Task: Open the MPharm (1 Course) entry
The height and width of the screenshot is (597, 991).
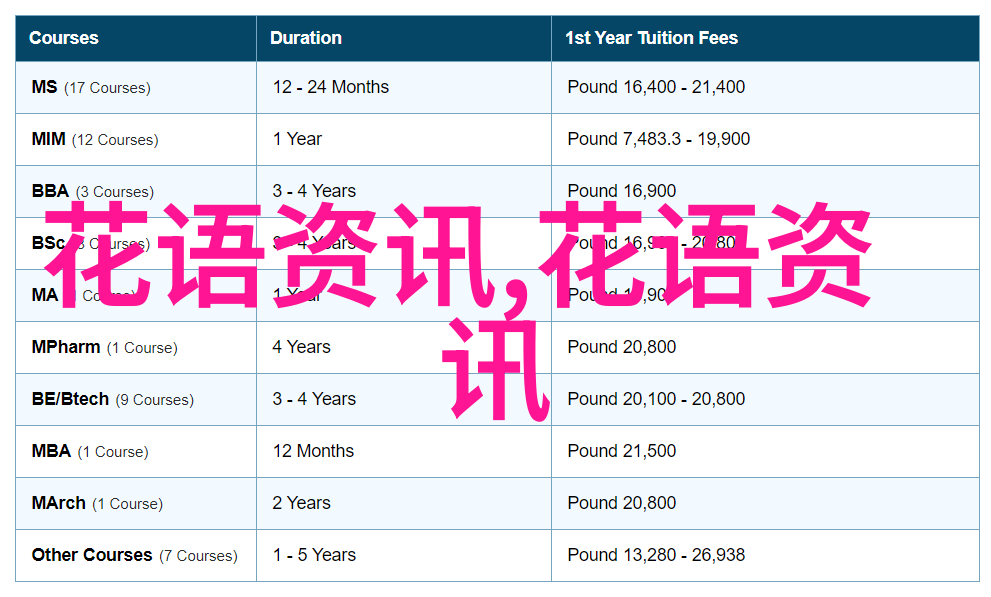Action: (x=104, y=347)
